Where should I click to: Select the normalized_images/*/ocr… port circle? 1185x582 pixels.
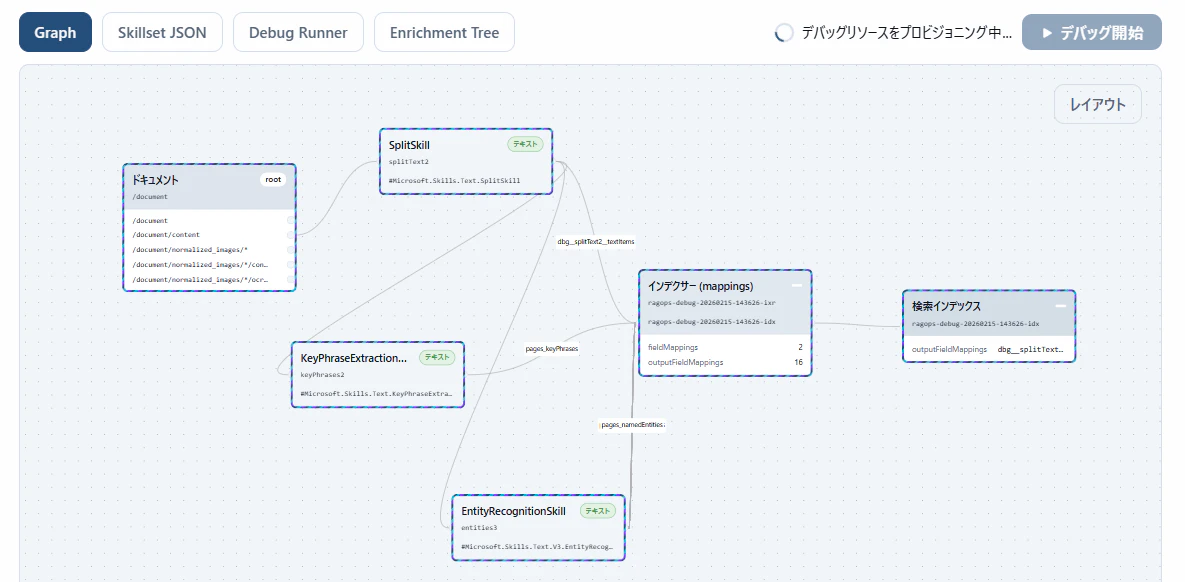[x=291, y=280]
